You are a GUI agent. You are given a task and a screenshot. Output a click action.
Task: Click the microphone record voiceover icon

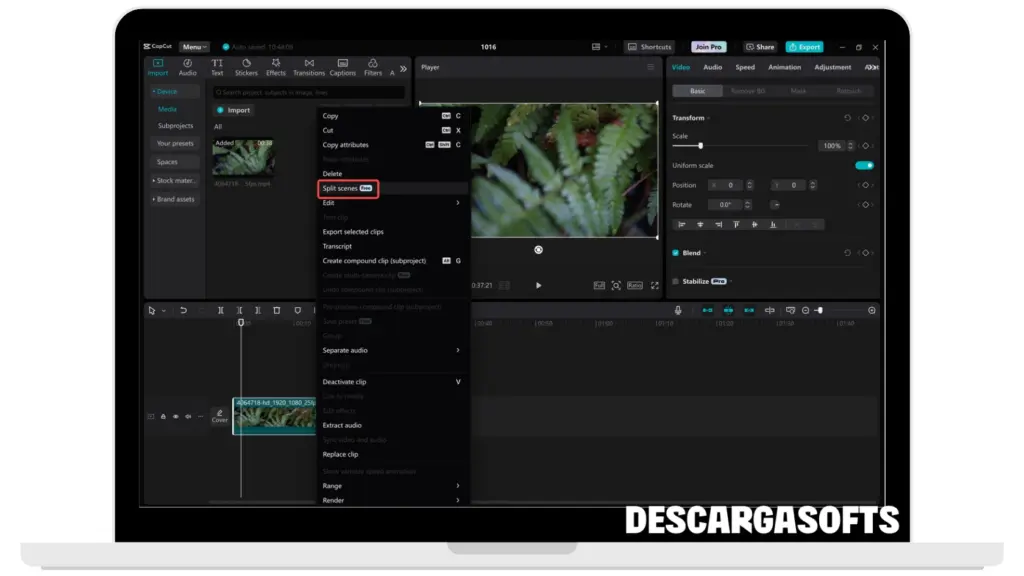678,311
